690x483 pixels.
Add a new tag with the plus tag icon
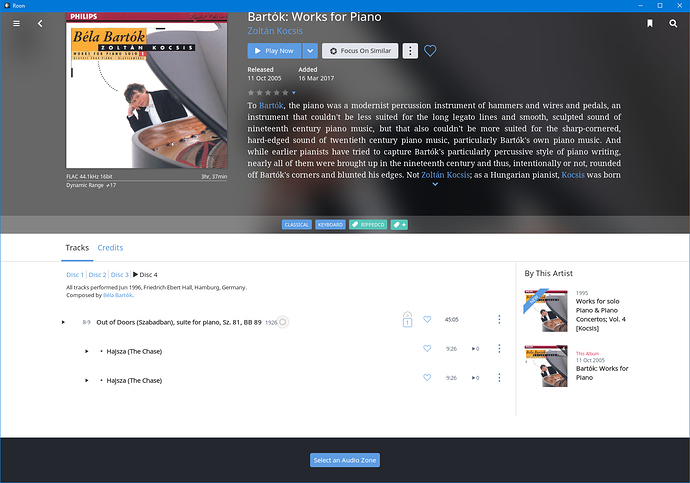[x=399, y=225]
